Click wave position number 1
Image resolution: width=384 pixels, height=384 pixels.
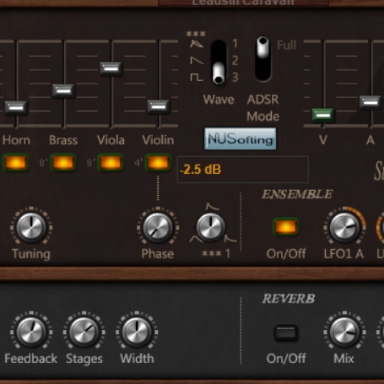(235, 43)
